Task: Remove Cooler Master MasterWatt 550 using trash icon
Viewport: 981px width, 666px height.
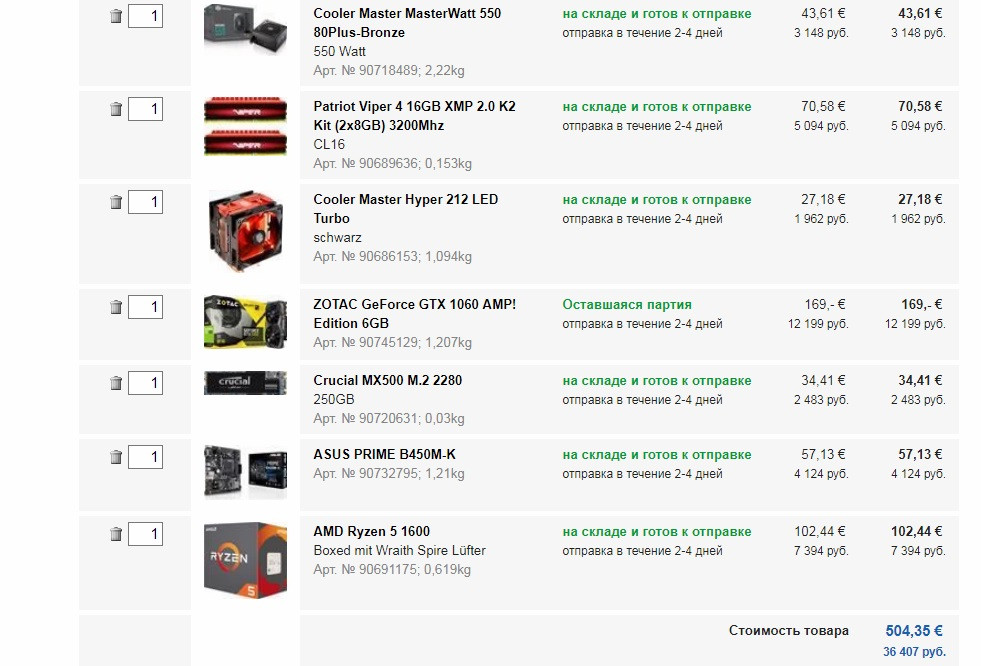Action: pos(116,16)
